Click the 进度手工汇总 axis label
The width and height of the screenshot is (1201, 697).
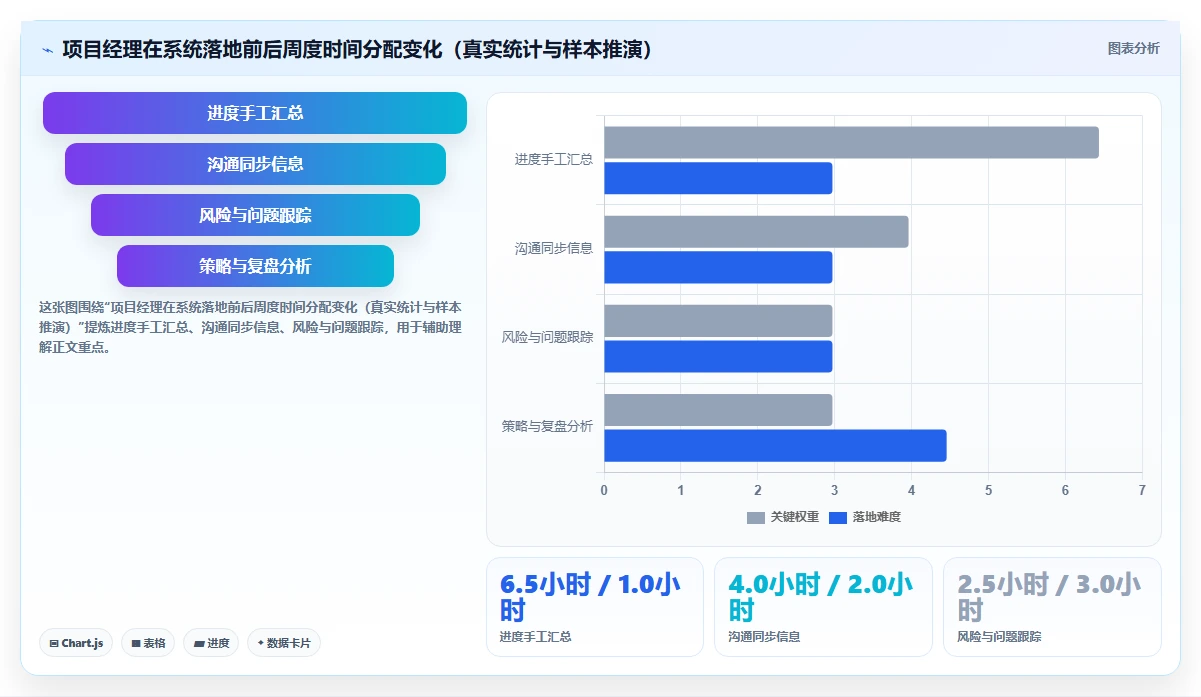tap(554, 159)
